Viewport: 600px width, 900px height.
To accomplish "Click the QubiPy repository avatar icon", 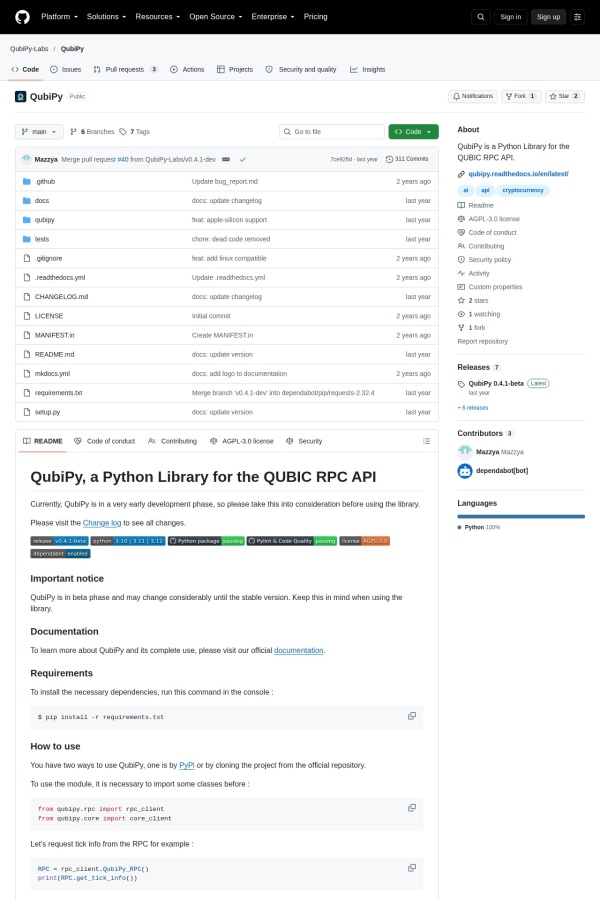I will pyautogui.click(x=21, y=96).
